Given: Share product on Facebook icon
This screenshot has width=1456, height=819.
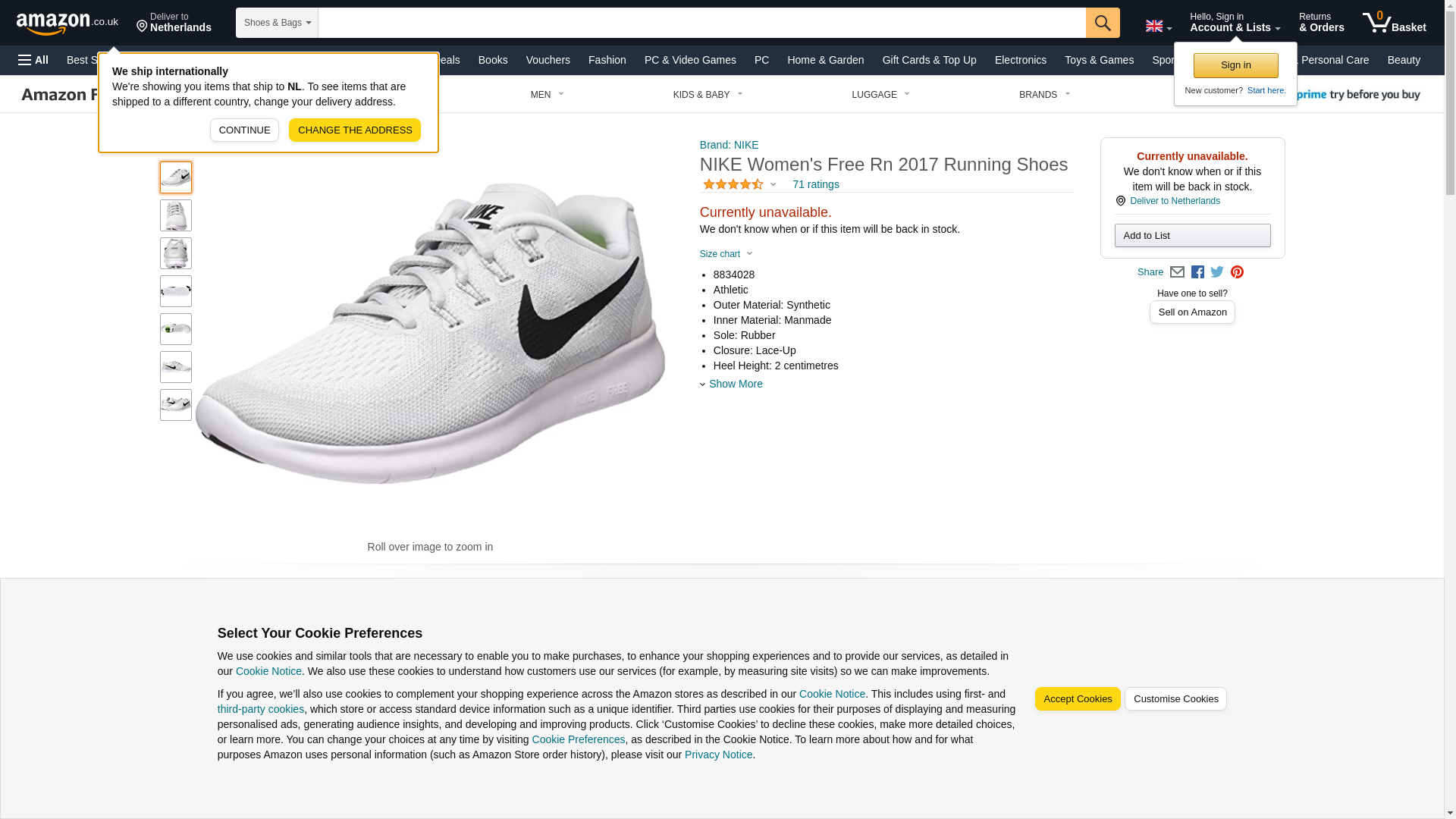Looking at the screenshot, I should 1197,272.
